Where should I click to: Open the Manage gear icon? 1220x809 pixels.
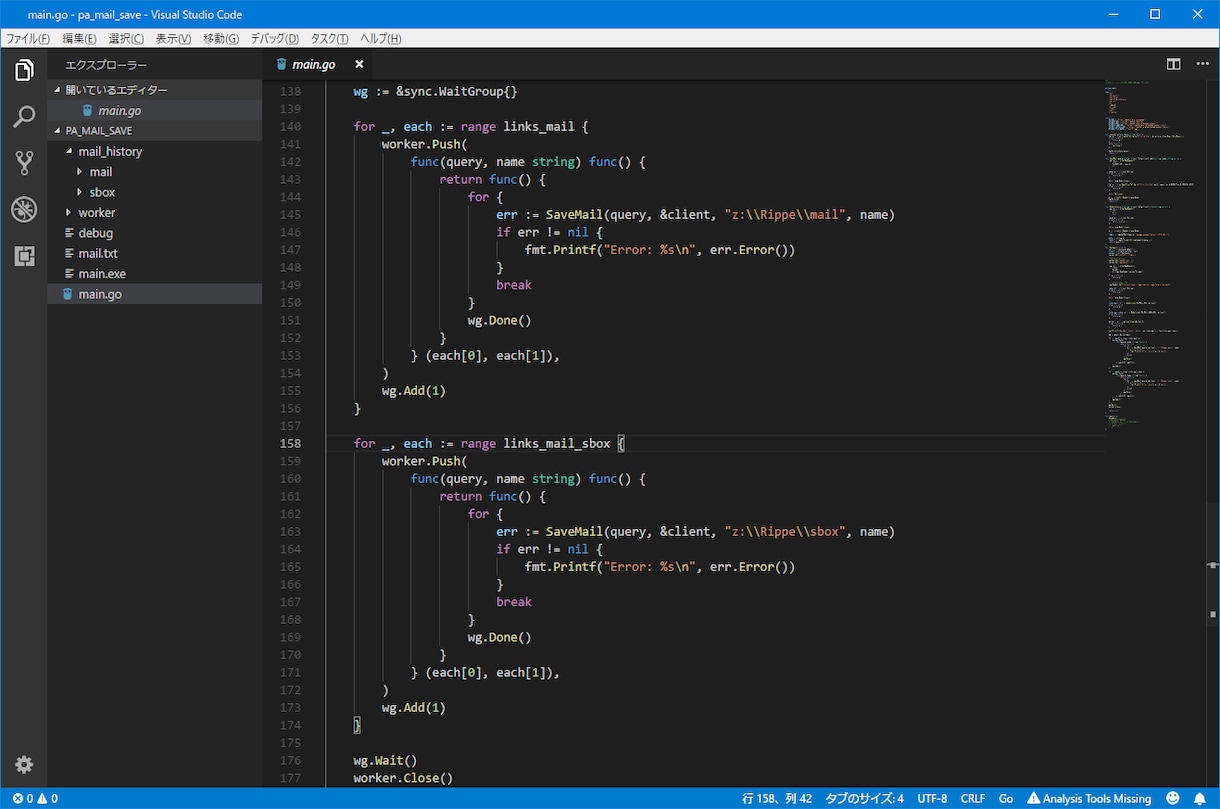point(24,765)
